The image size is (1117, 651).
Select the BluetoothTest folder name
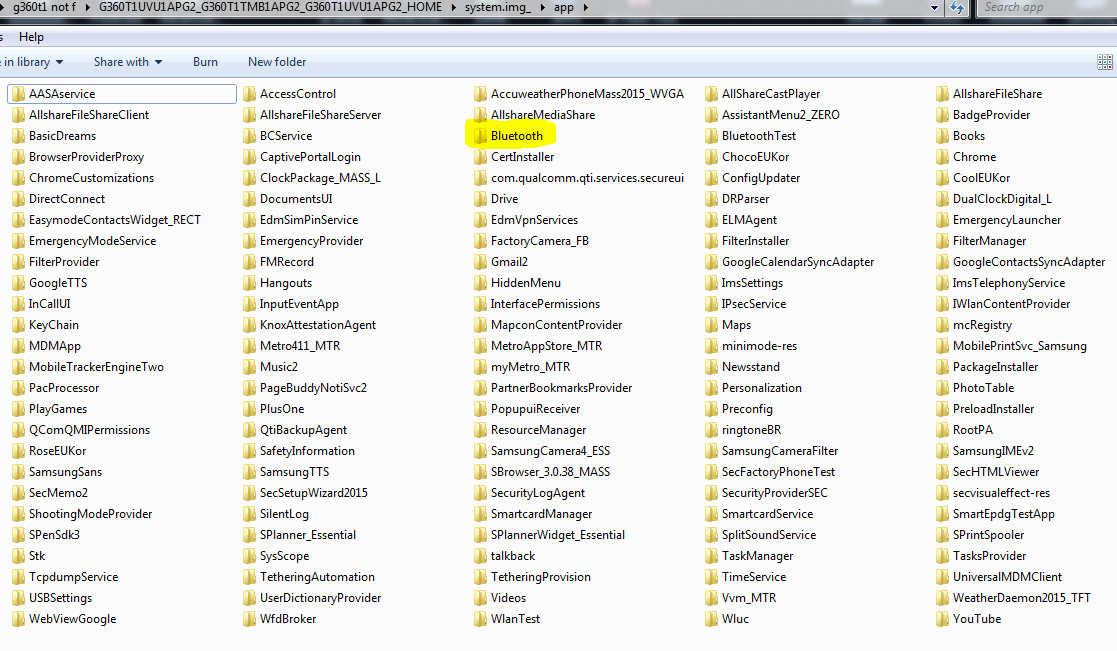[x=759, y=136]
